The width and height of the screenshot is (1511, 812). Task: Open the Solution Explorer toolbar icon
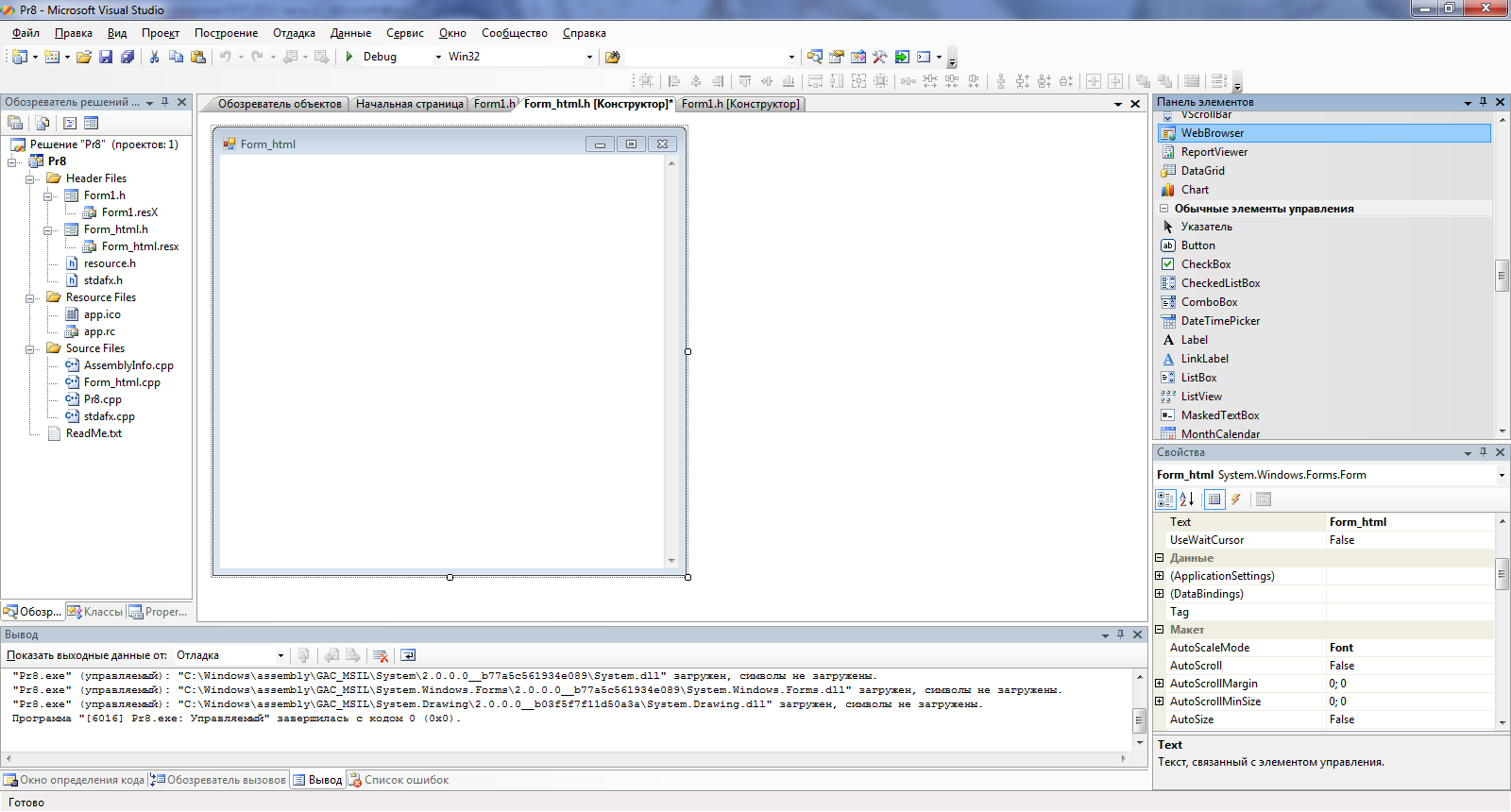pos(814,57)
